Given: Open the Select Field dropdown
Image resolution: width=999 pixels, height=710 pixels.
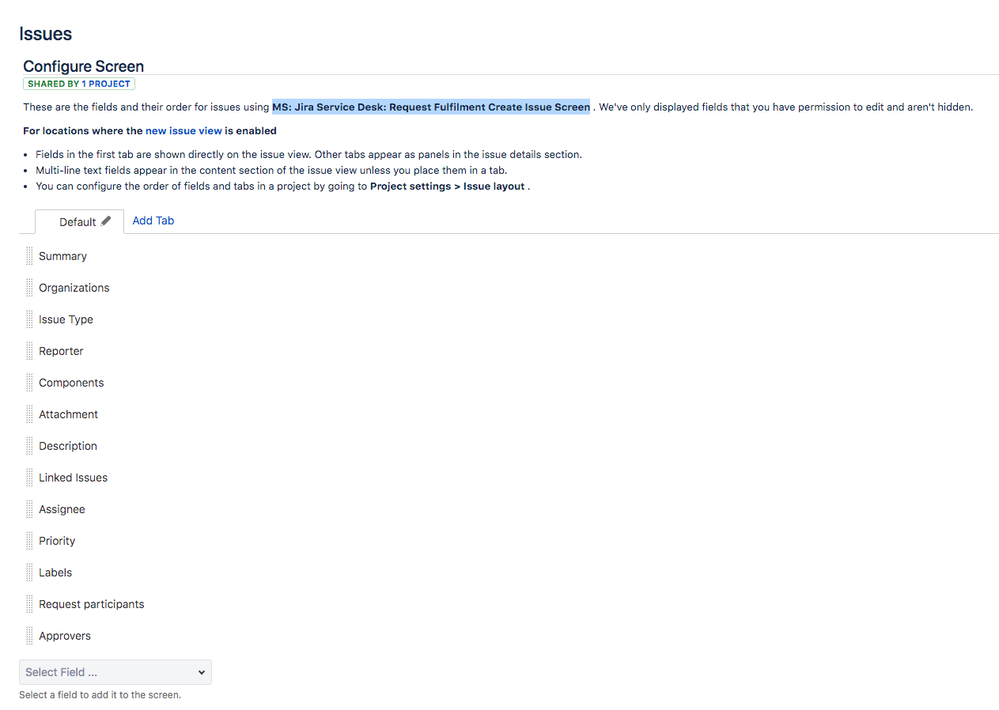Looking at the screenshot, I should coord(115,672).
